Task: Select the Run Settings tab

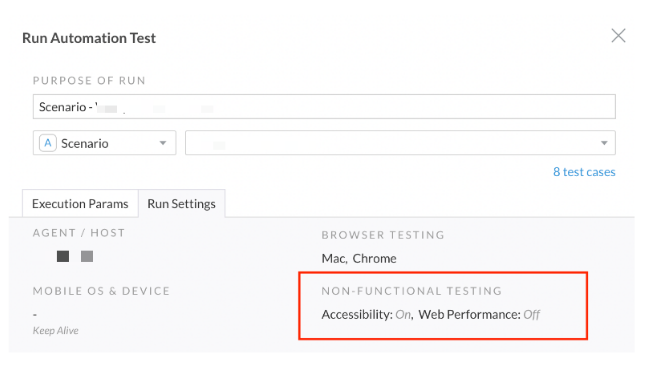Action: pos(182,204)
